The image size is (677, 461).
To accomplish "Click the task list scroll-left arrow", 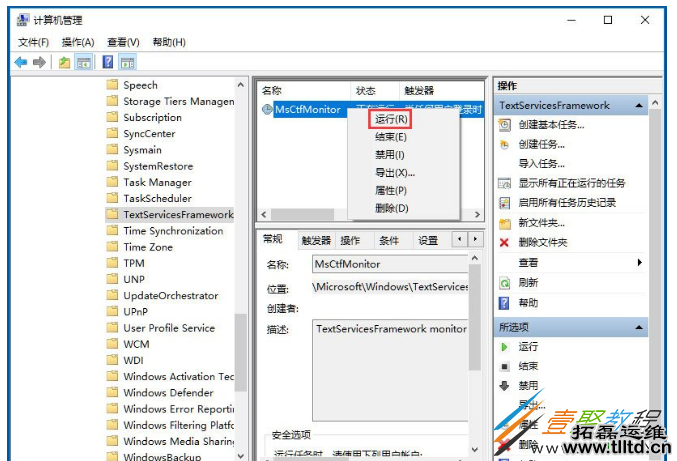I will pyautogui.click(x=264, y=215).
